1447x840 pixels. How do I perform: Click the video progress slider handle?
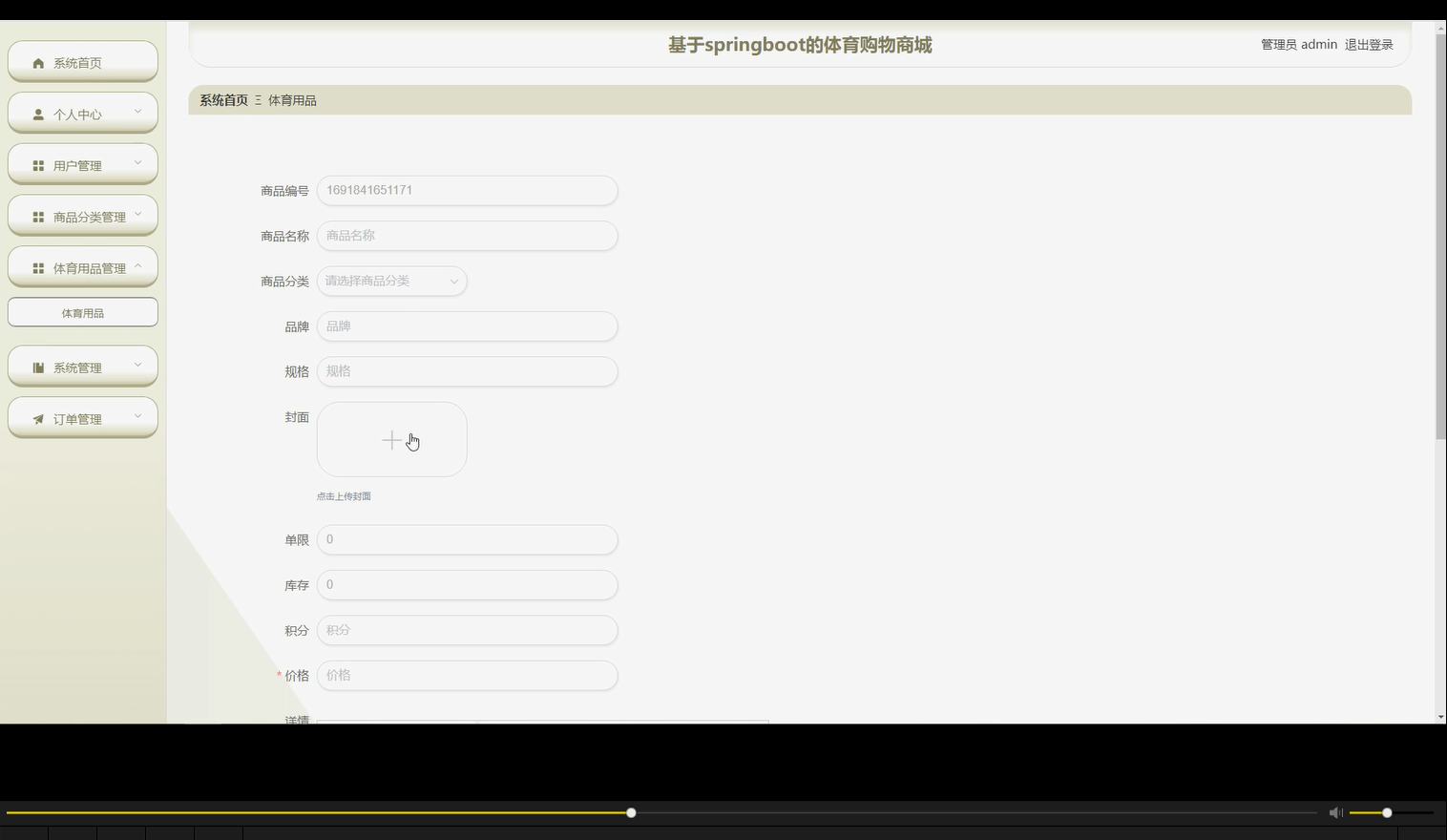[x=631, y=812]
